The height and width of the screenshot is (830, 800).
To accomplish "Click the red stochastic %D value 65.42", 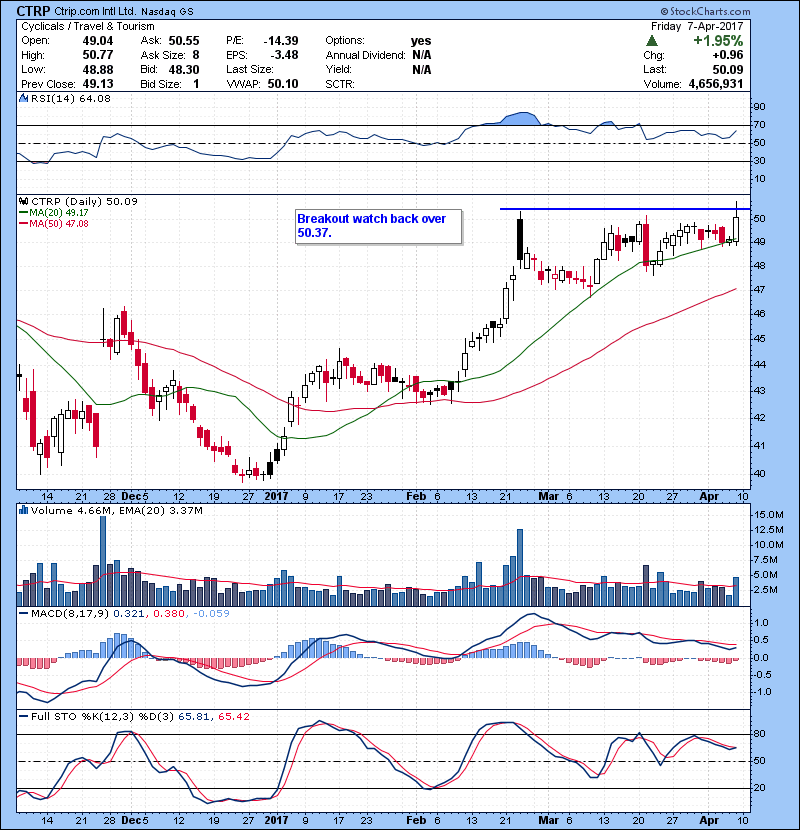I will tap(233, 717).
